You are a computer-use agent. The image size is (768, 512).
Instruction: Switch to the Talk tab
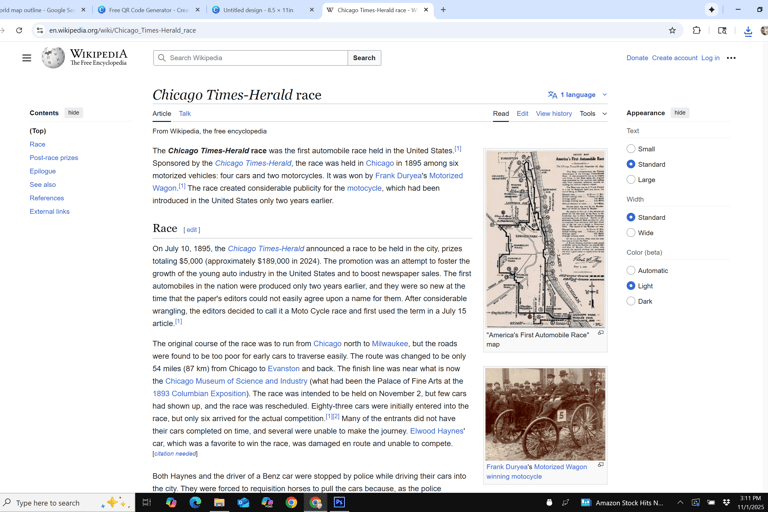[x=185, y=113]
